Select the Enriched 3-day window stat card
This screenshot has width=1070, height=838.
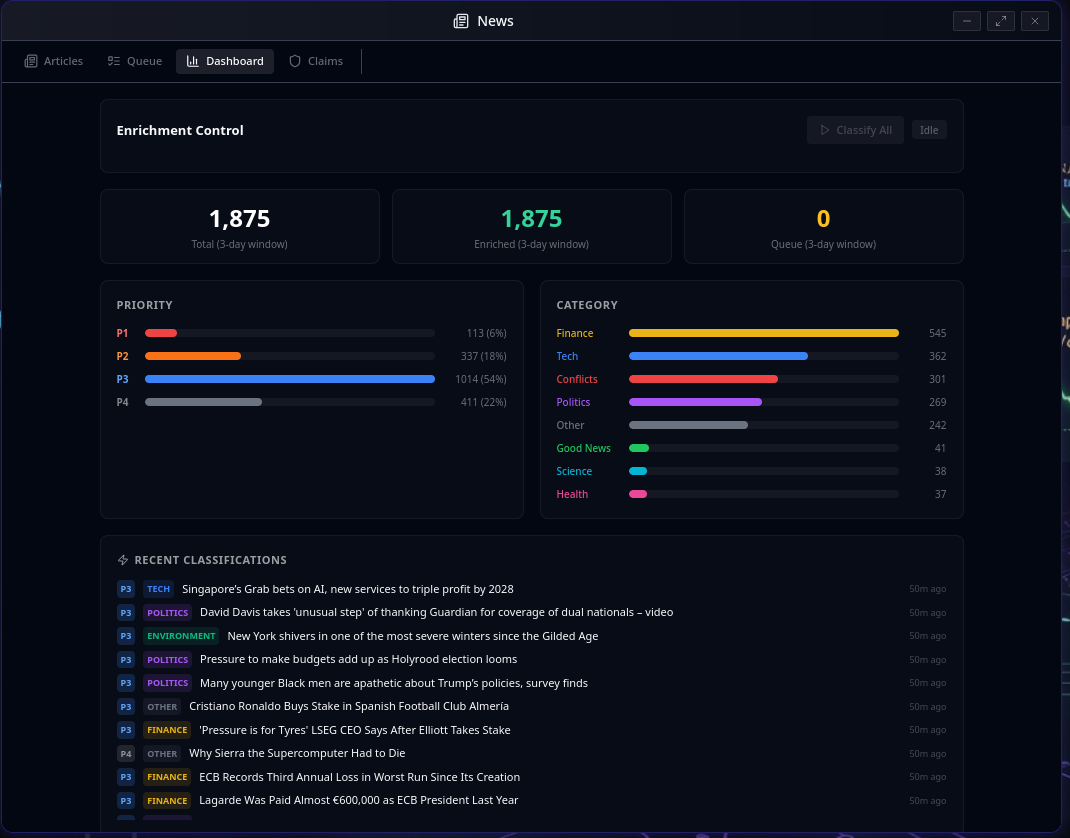point(531,226)
